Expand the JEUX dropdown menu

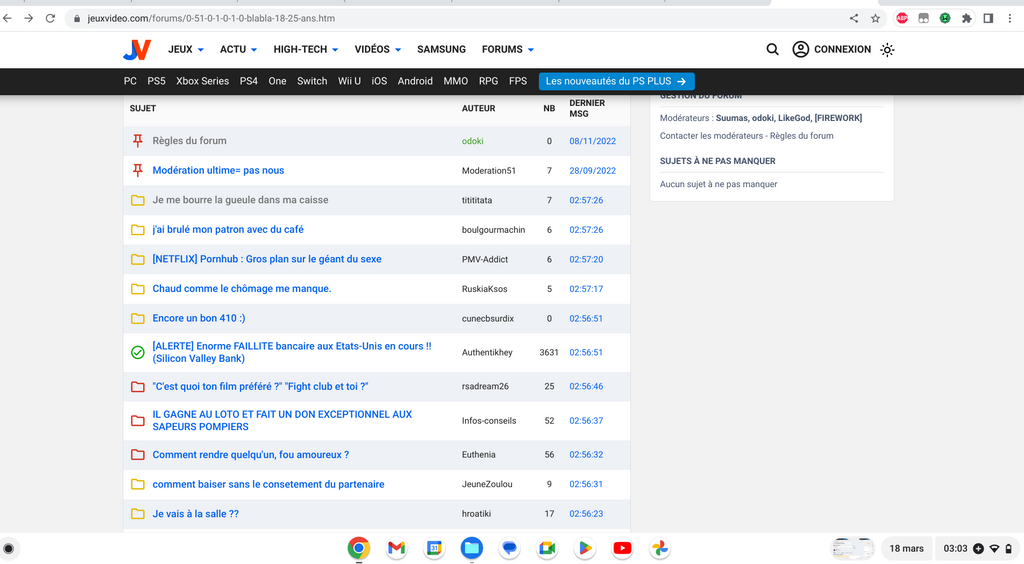186,49
